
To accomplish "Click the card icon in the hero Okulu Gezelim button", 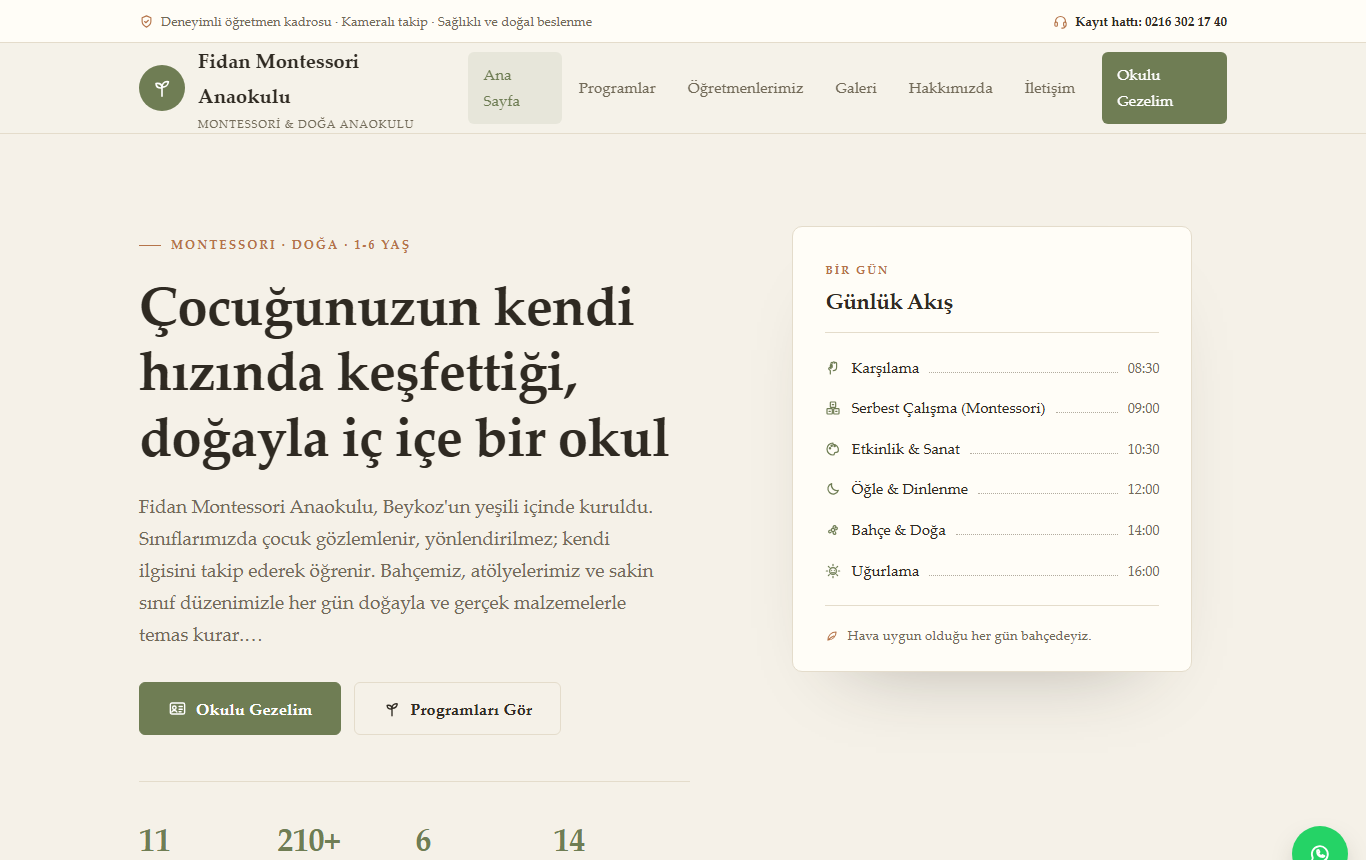I will point(177,709).
